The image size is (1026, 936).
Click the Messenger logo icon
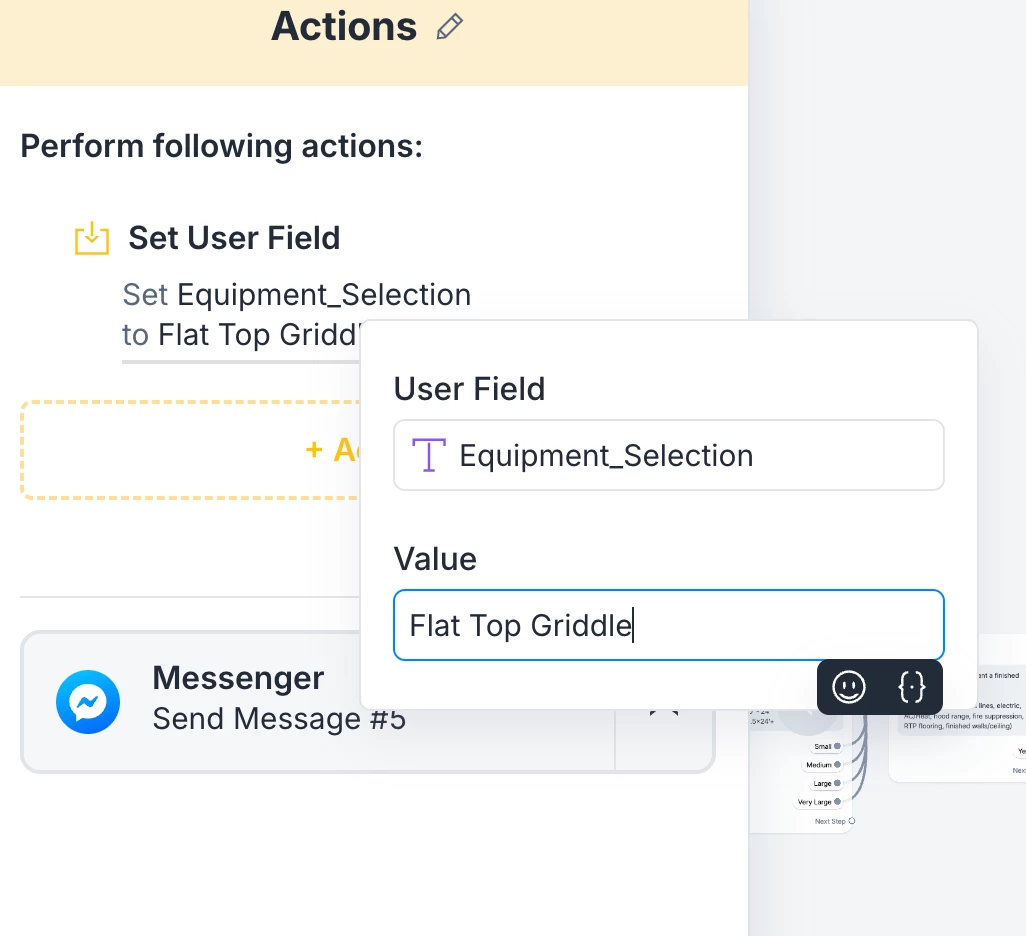[x=88, y=702]
